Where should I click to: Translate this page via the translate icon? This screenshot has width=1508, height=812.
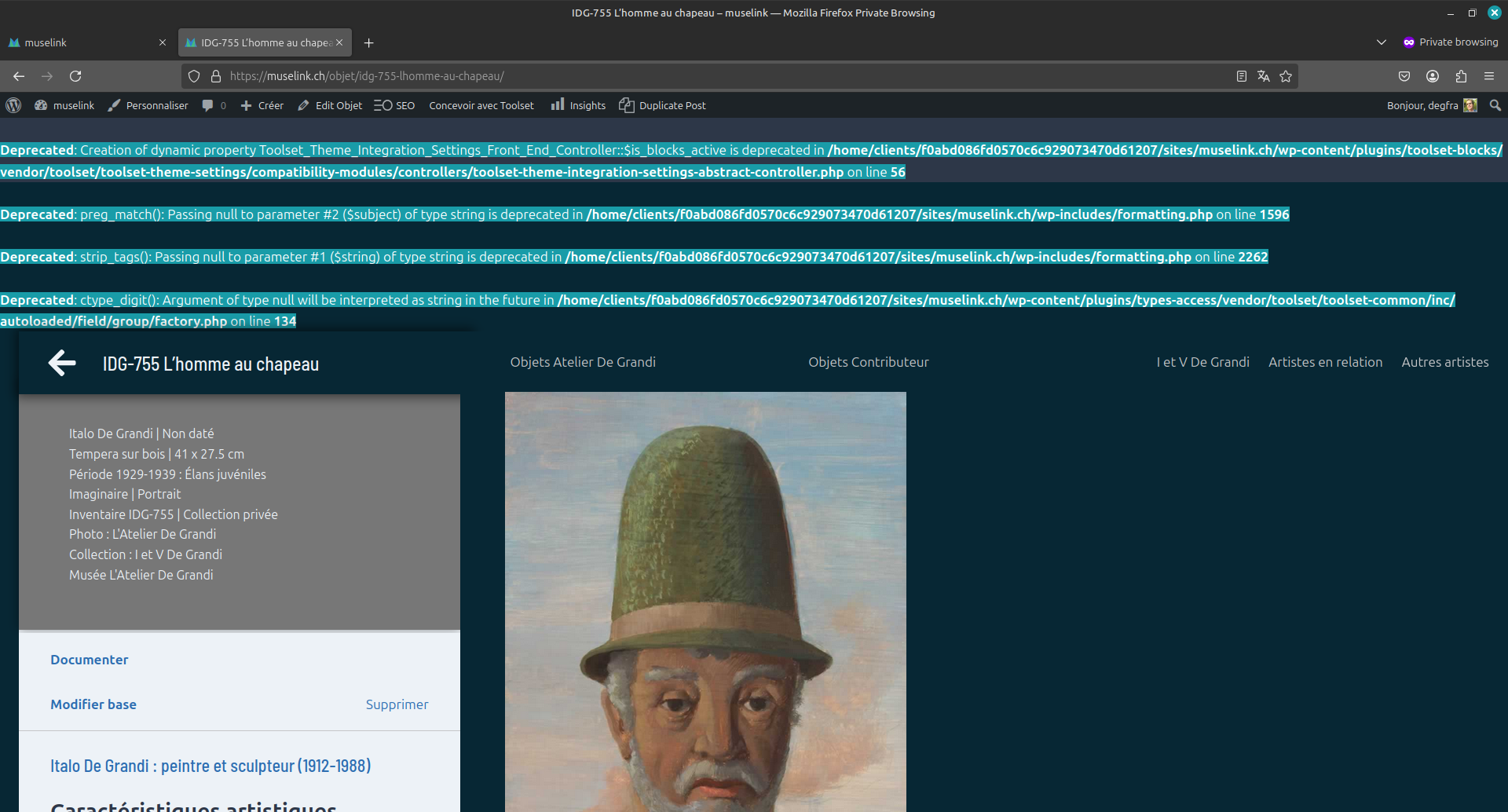tap(1264, 76)
